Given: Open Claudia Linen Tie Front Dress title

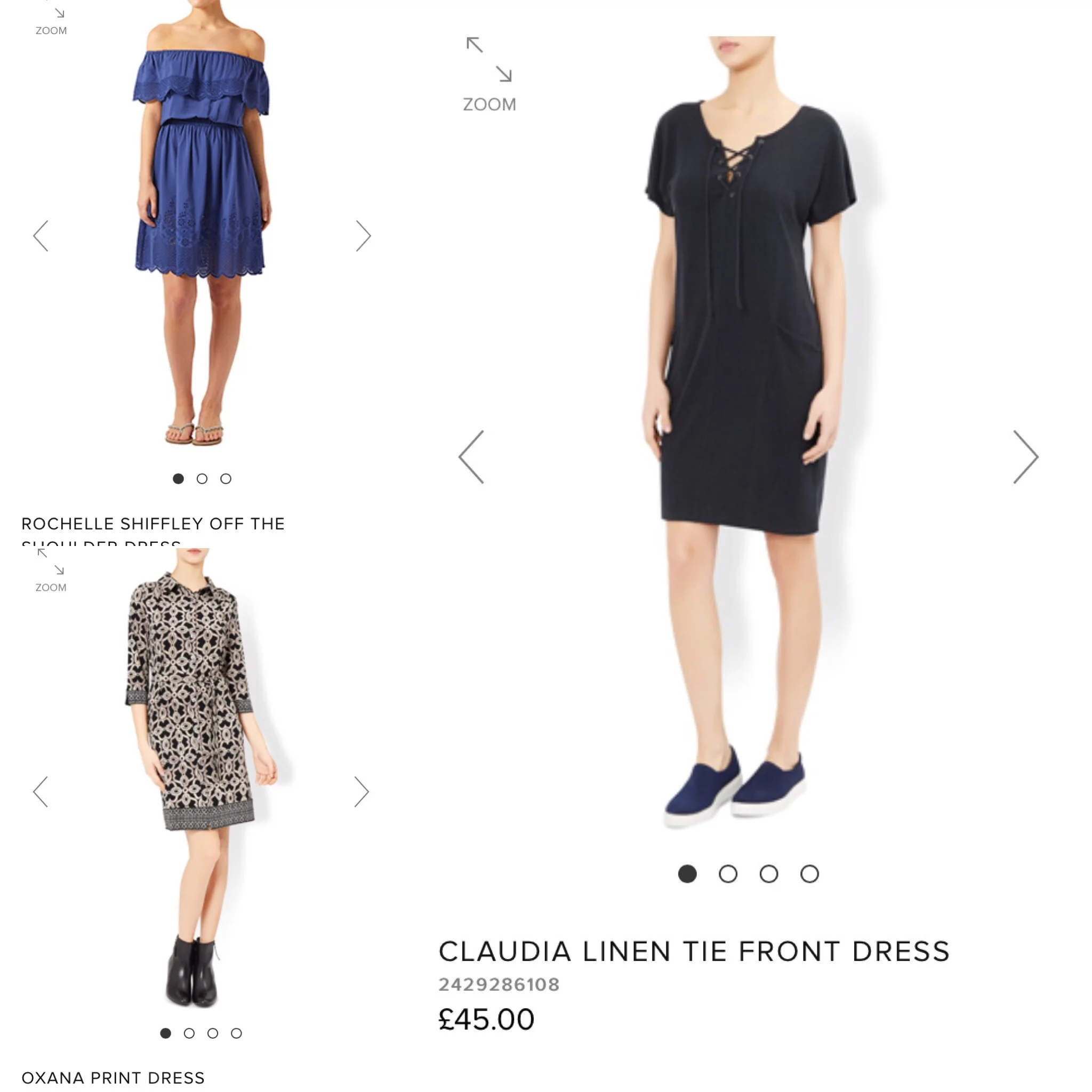Looking at the screenshot, I should click(x=694, y=951).
